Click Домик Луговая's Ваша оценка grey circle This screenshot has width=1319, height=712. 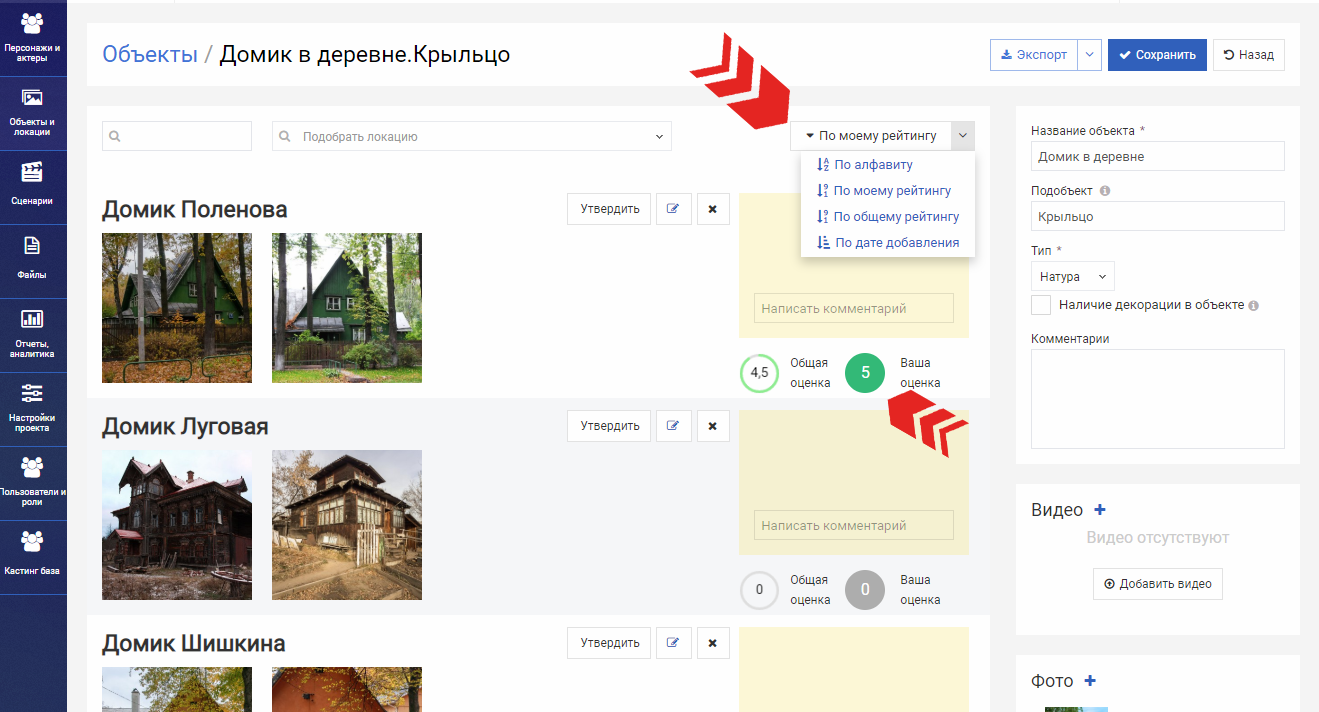pyautogui.click(x=865, y=590)
